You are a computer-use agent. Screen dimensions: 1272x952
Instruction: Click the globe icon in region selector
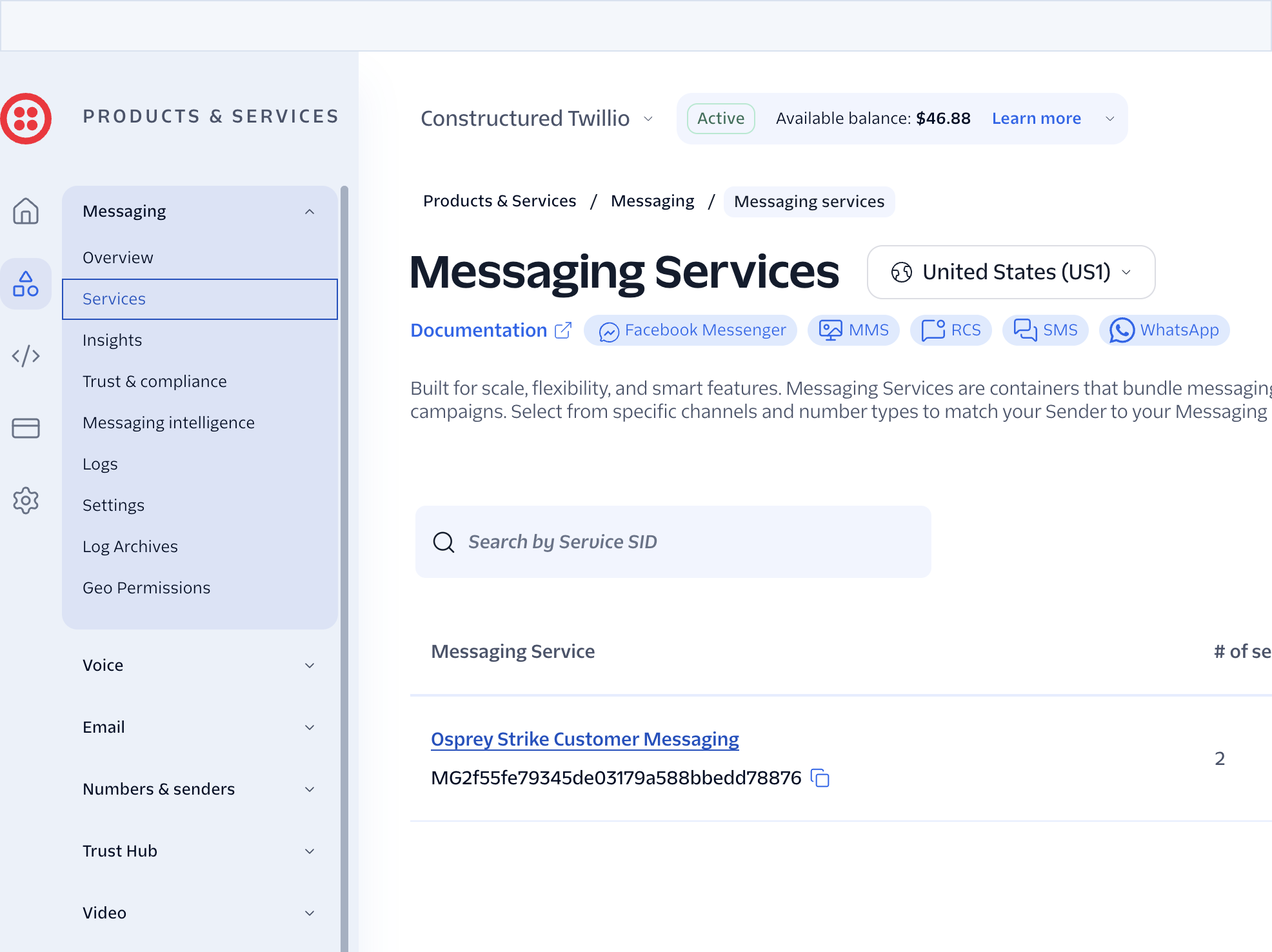[901, 272]
